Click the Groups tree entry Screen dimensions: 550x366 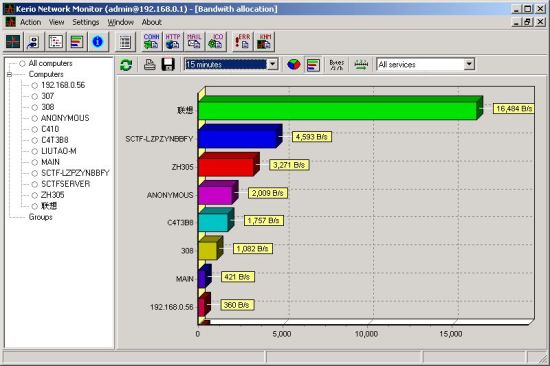pos(41,217)
